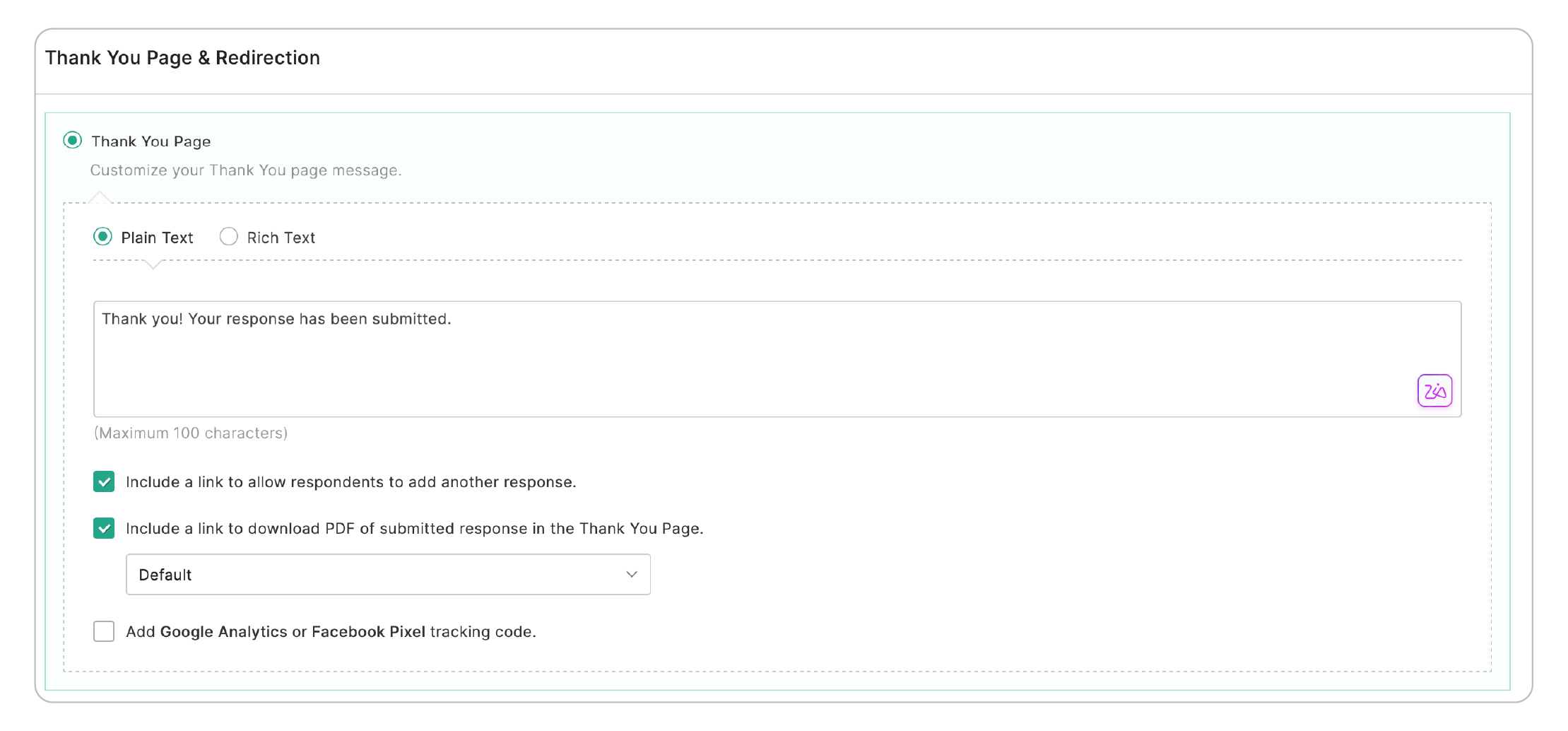This screenshot has width=1568, height=731.
Task: Open the Default PDF template dropdown
Action: 387,575
